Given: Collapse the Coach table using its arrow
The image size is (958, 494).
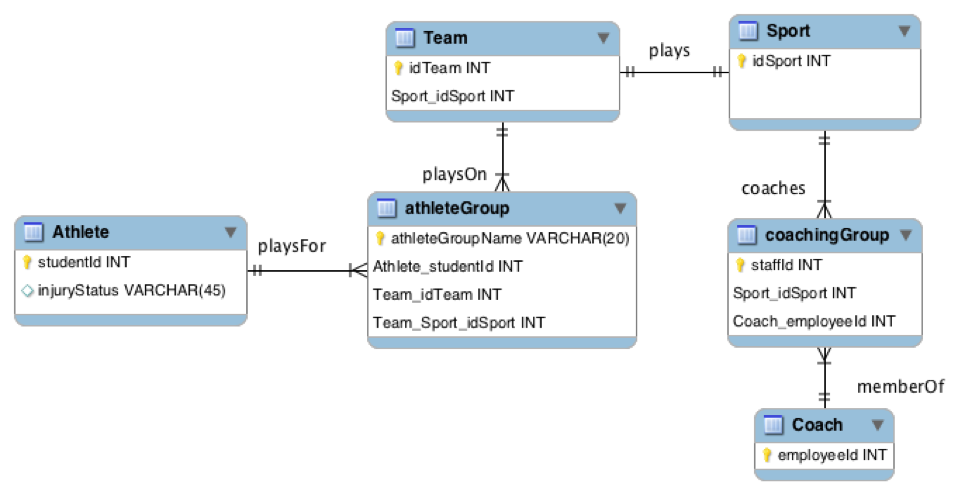Looking at the screenshot, I should pos(878,425).
